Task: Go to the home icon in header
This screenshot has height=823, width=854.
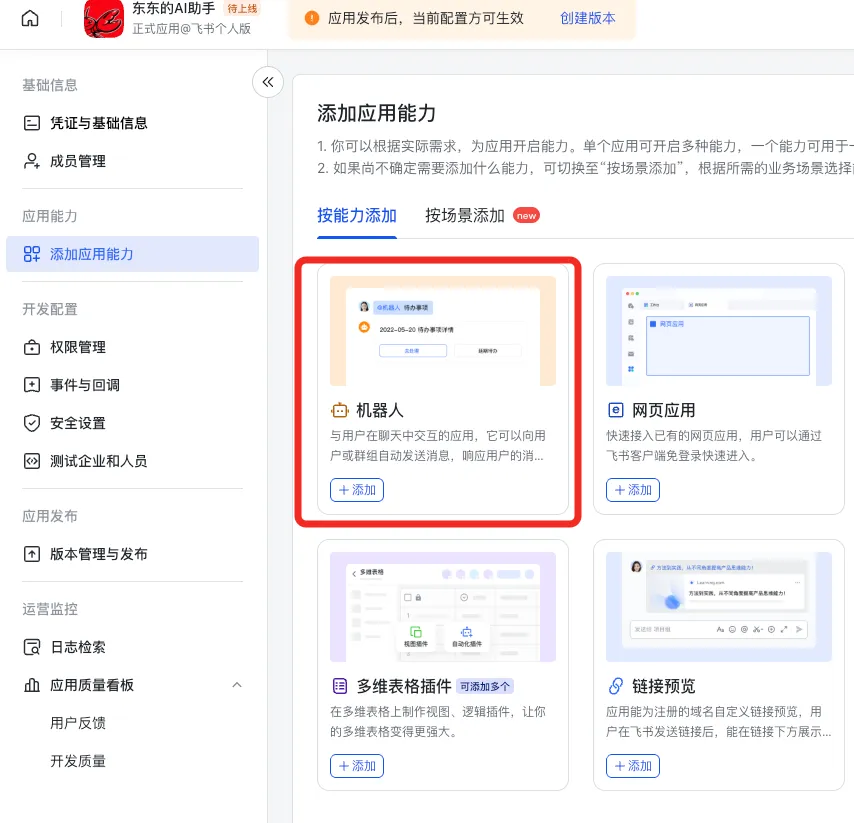Action: pos(30,19)
